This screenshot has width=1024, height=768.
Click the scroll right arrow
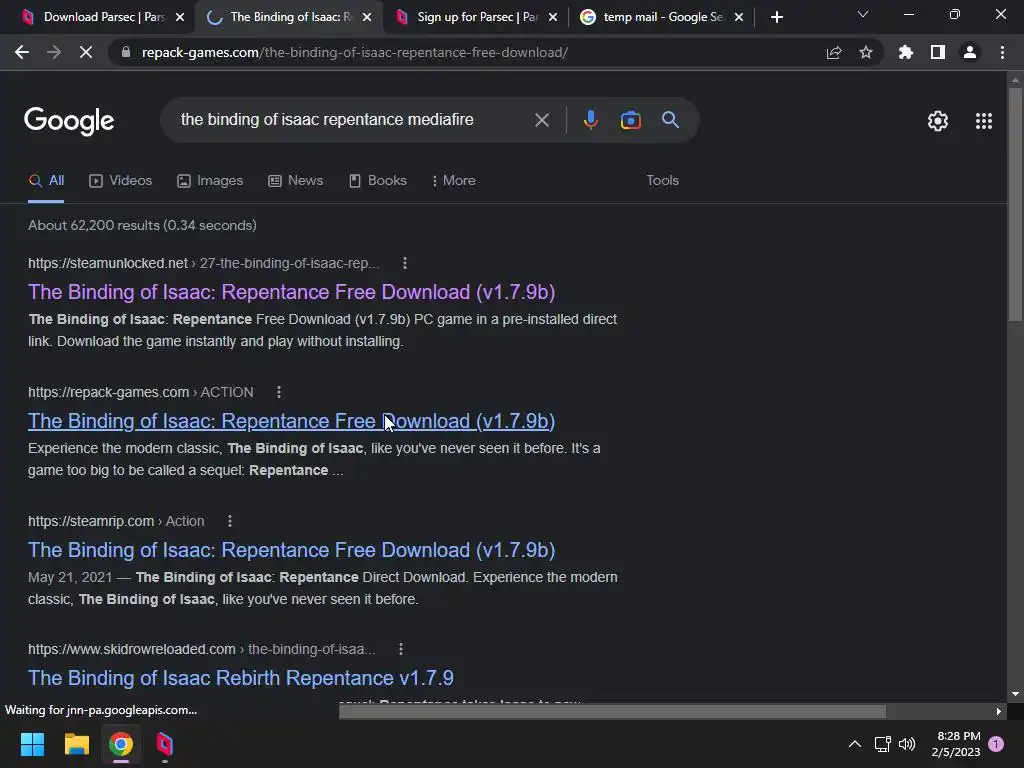point(999,712)
